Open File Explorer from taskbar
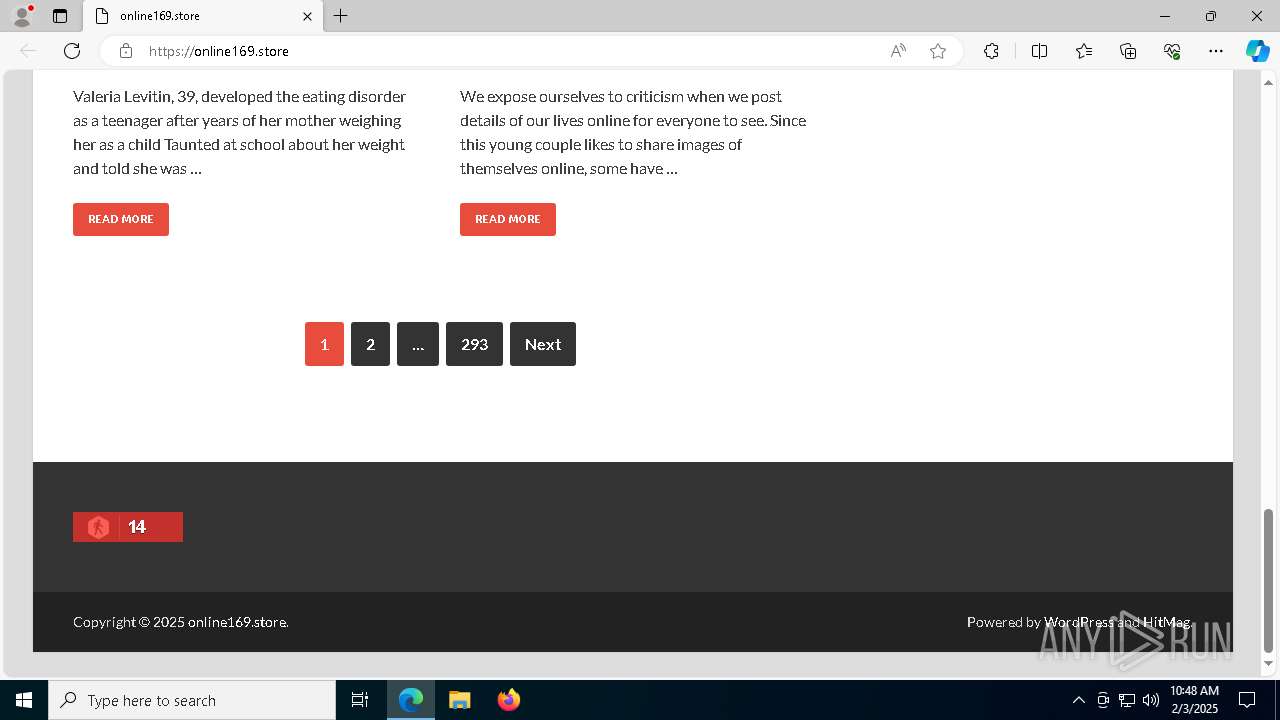 click(x=460, y=700)
